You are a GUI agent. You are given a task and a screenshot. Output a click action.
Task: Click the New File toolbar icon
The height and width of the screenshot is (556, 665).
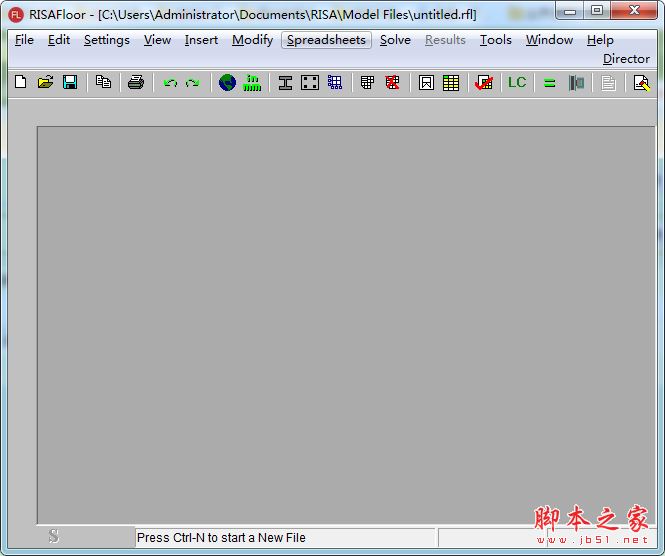(x=20, y=82)
